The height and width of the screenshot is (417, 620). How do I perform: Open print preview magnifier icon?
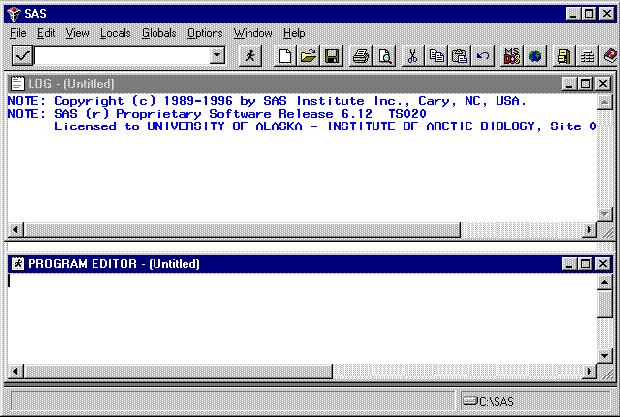(384, 56)
